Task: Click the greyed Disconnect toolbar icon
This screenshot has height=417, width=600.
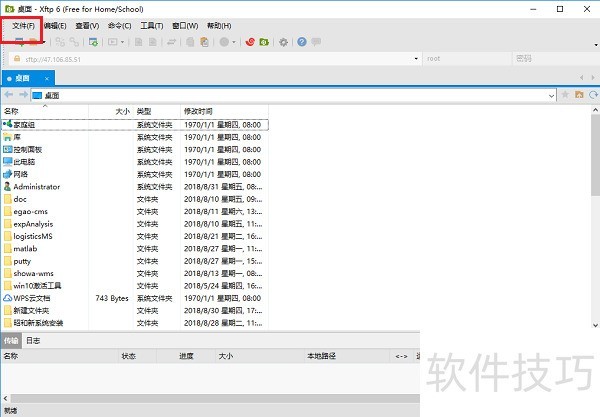Action: pyautogui.click(x=74, y=42)
